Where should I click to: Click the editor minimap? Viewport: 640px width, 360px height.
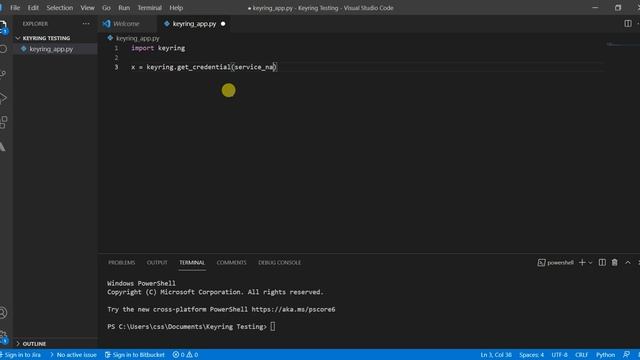pos(621,44)
